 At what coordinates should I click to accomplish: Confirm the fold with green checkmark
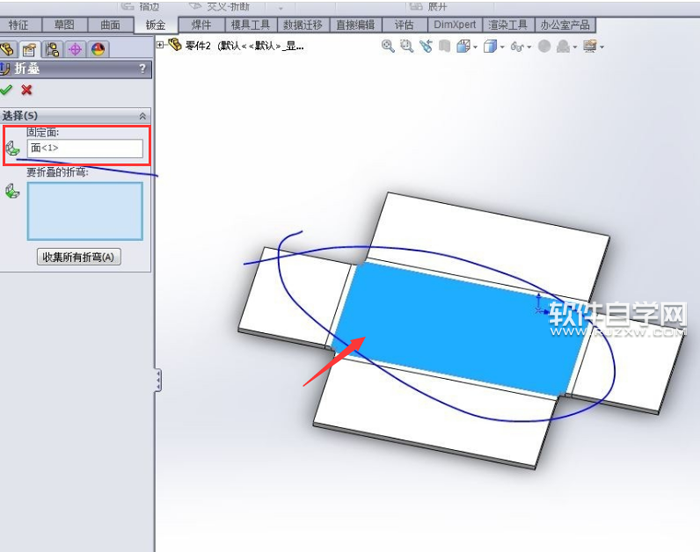tap(6, 90)
